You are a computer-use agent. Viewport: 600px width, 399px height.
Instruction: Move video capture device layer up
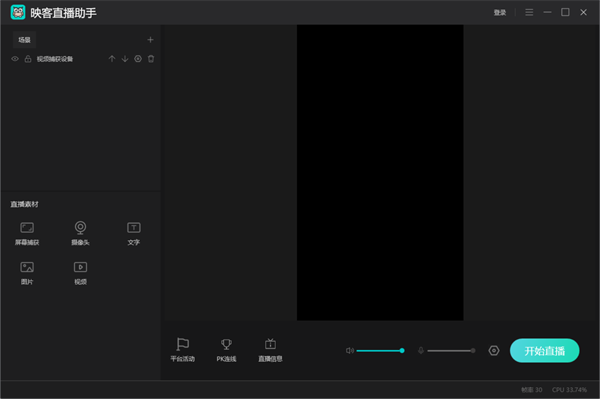[112, 59]
